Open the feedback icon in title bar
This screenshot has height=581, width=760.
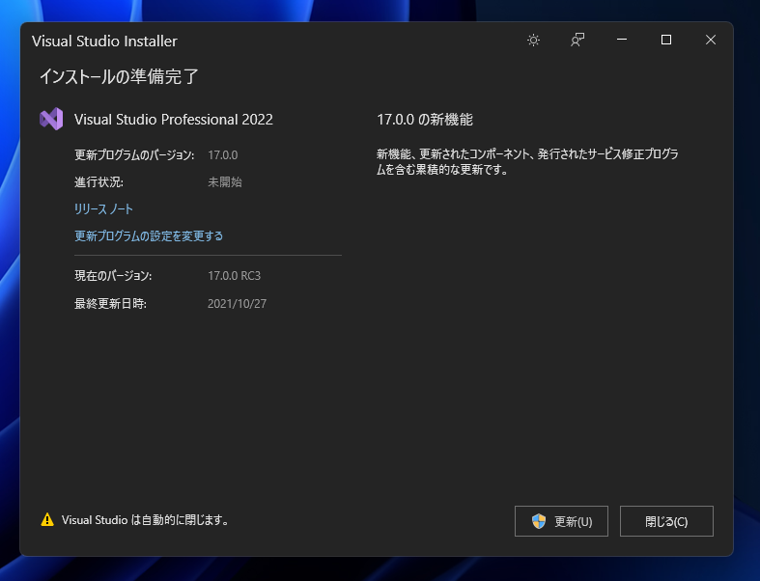(x=577, y=40)
